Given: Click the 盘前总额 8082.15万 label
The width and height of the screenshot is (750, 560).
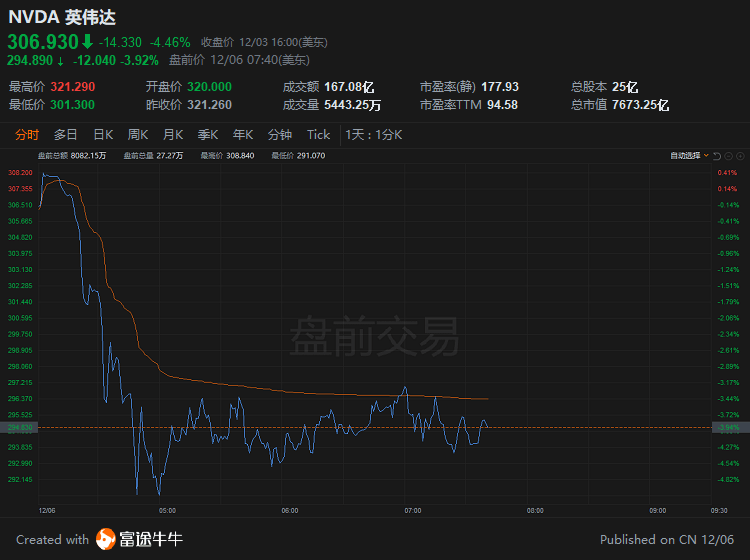Looking at the screenshot, I should coord(72,155).
